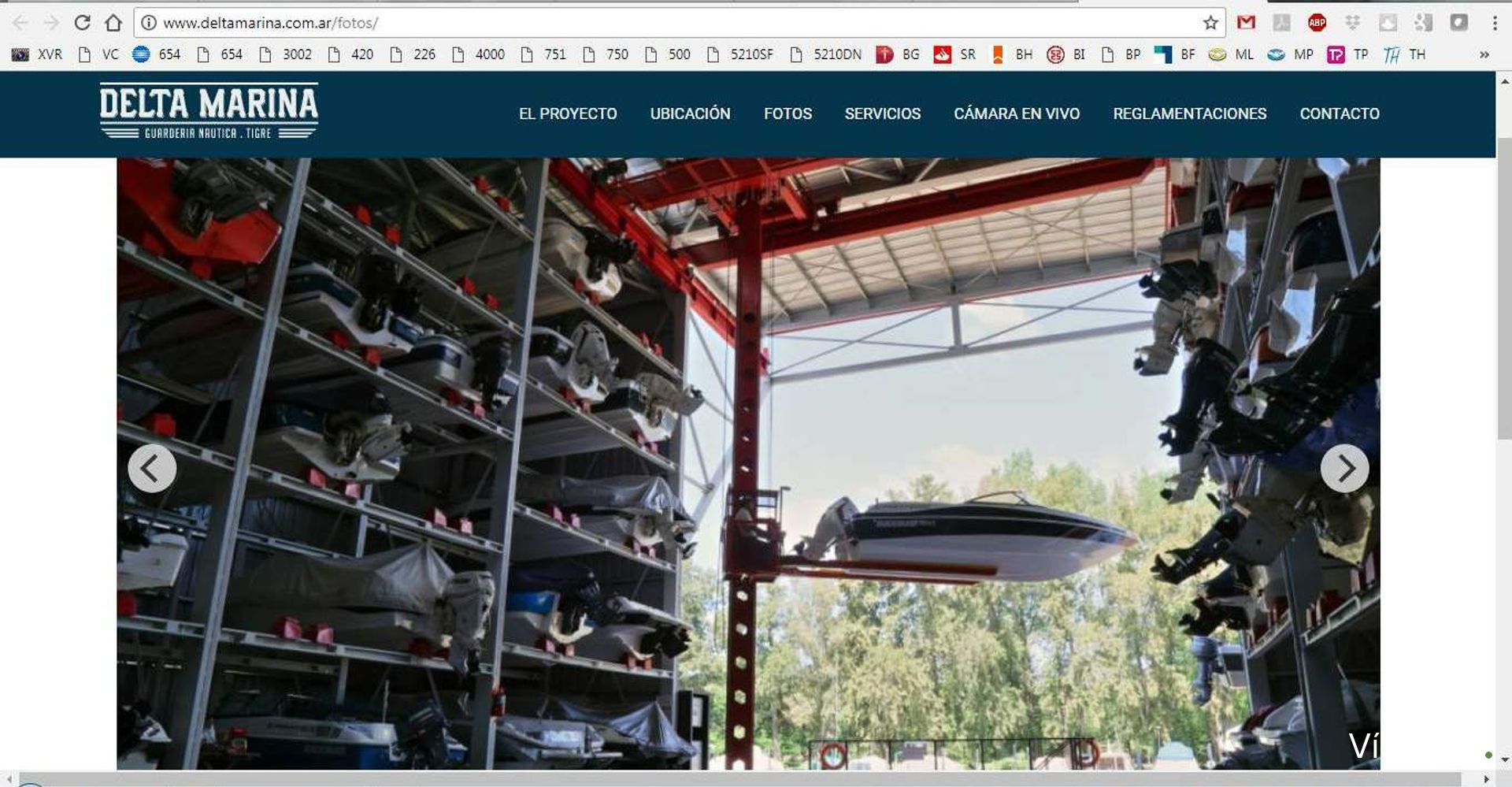The height and width of the screenshot is (787, 1512).
Task: Go to browser home page icon
Action: click(x=113, y=23)
